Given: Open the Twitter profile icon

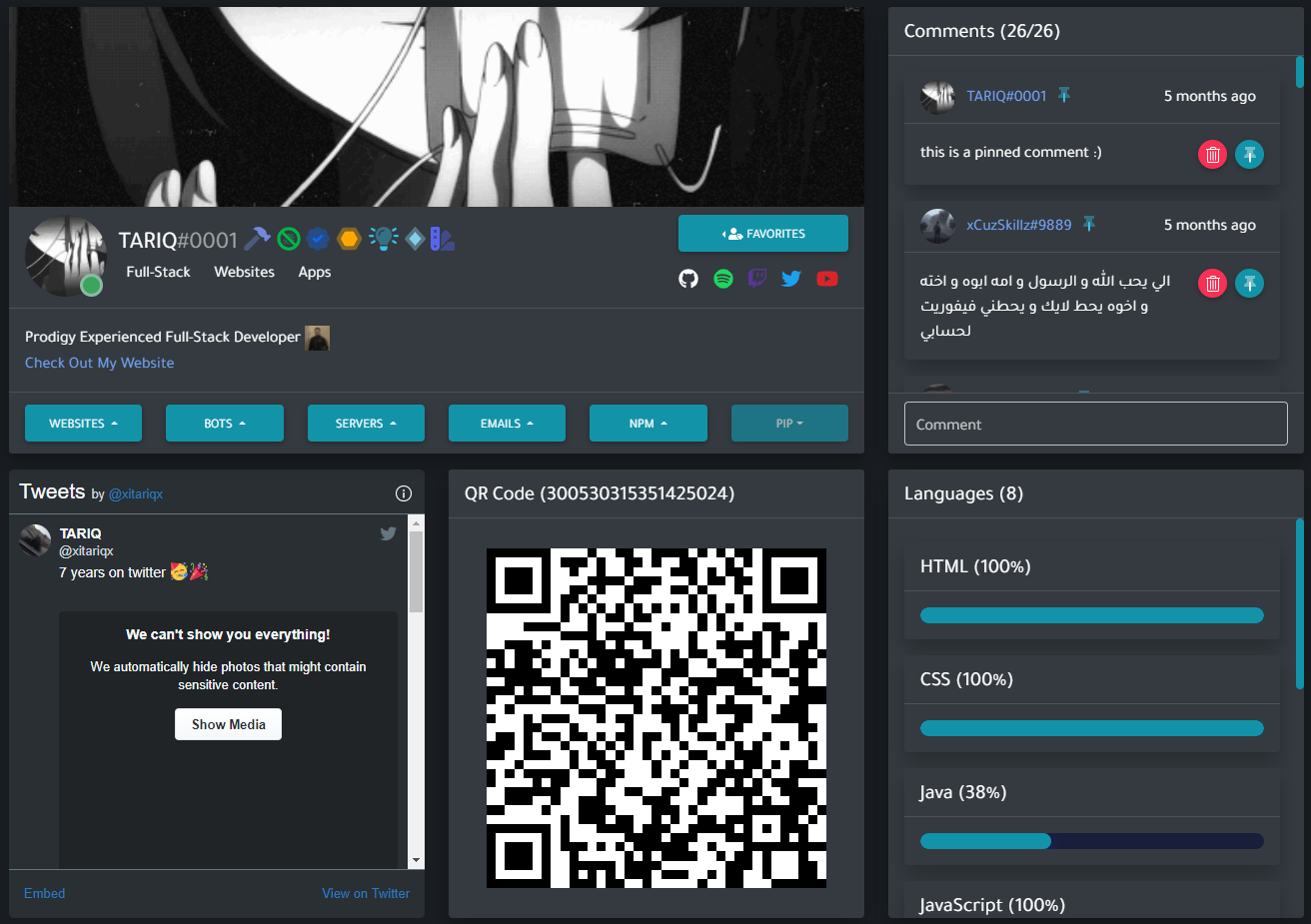Looking at the screenshot, I should tap(791, 279).
